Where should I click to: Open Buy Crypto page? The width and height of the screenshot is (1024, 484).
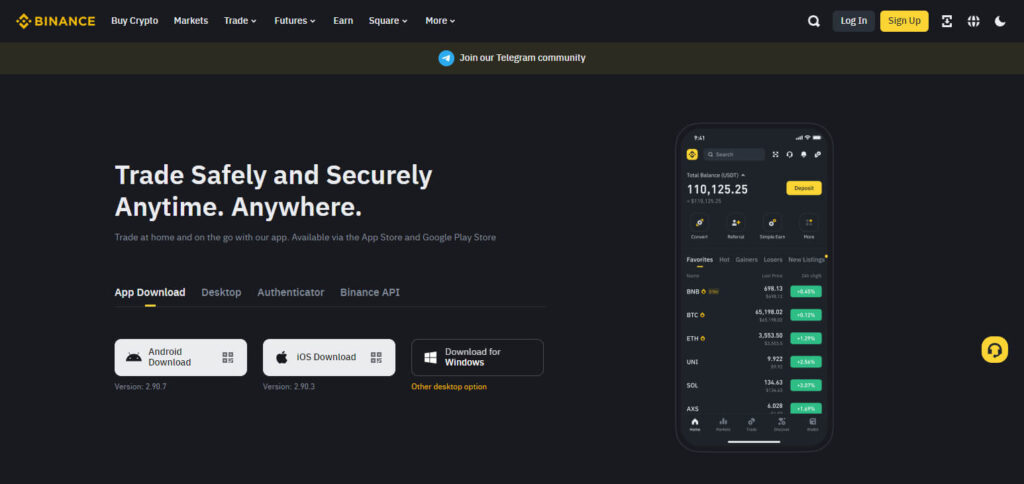(x=135, y=21)
